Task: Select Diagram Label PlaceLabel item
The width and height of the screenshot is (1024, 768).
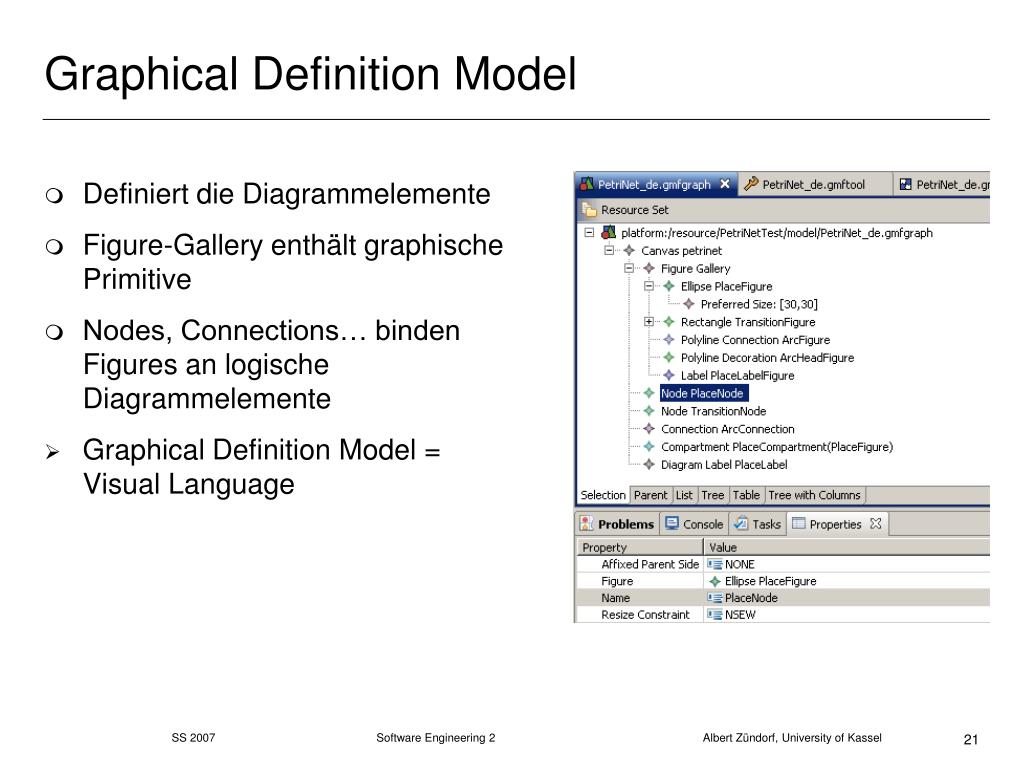Action: point(724,464)
